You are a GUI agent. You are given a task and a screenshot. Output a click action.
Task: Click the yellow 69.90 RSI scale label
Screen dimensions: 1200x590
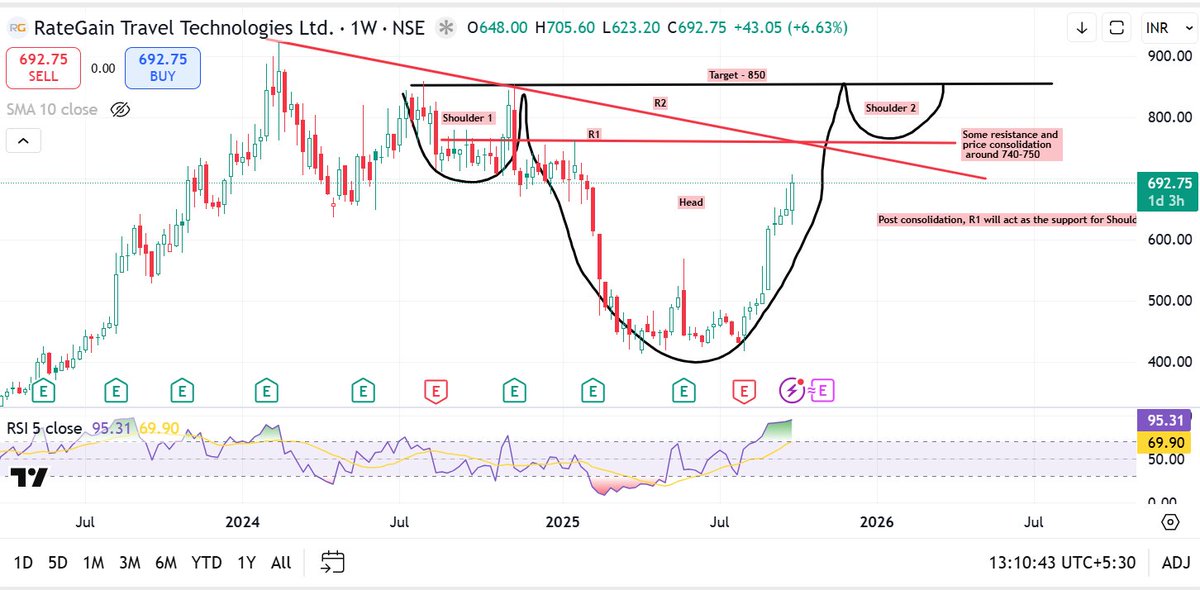coord(1165,442)
